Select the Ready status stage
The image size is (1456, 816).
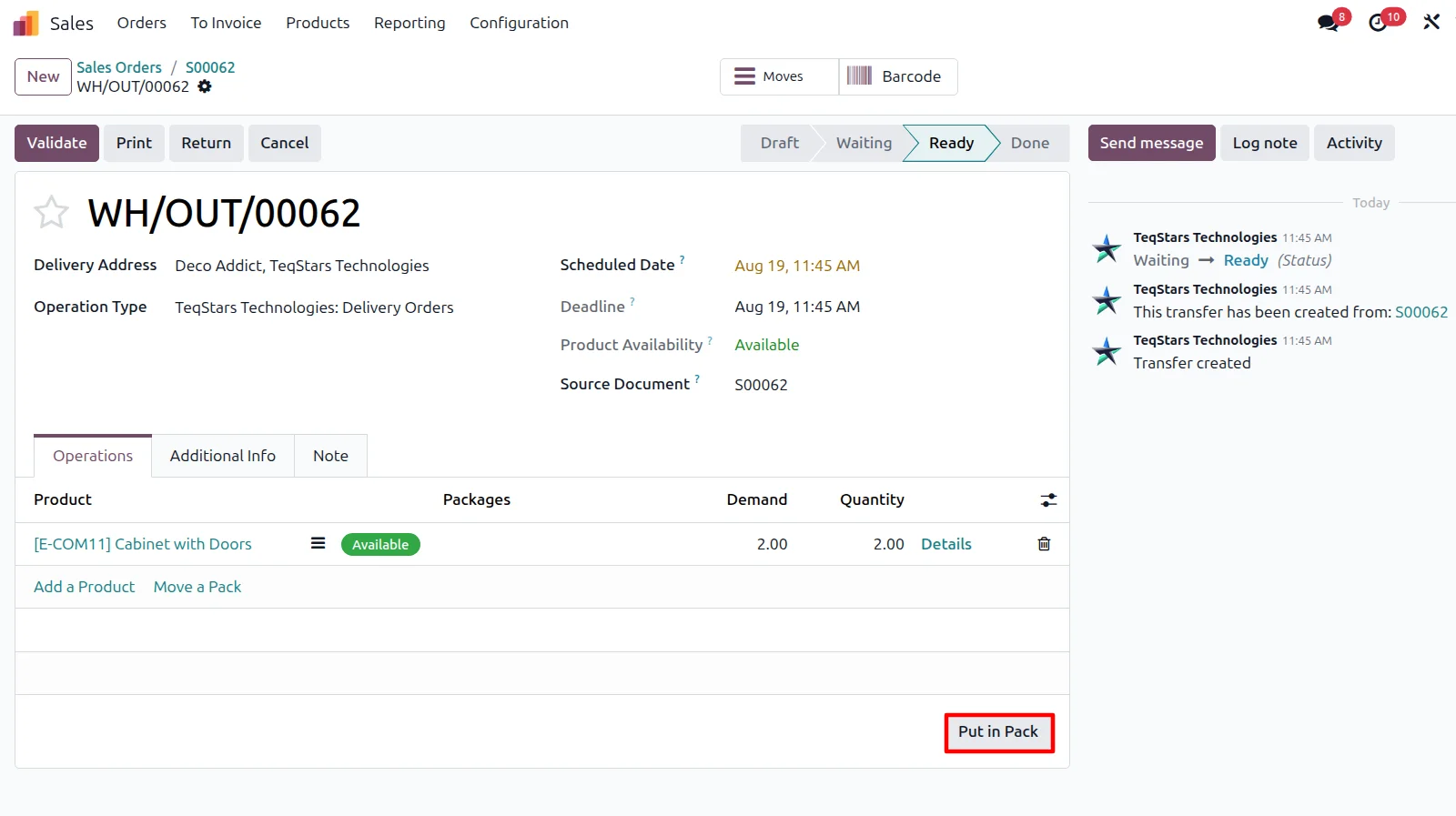click(x=951, y=143)
